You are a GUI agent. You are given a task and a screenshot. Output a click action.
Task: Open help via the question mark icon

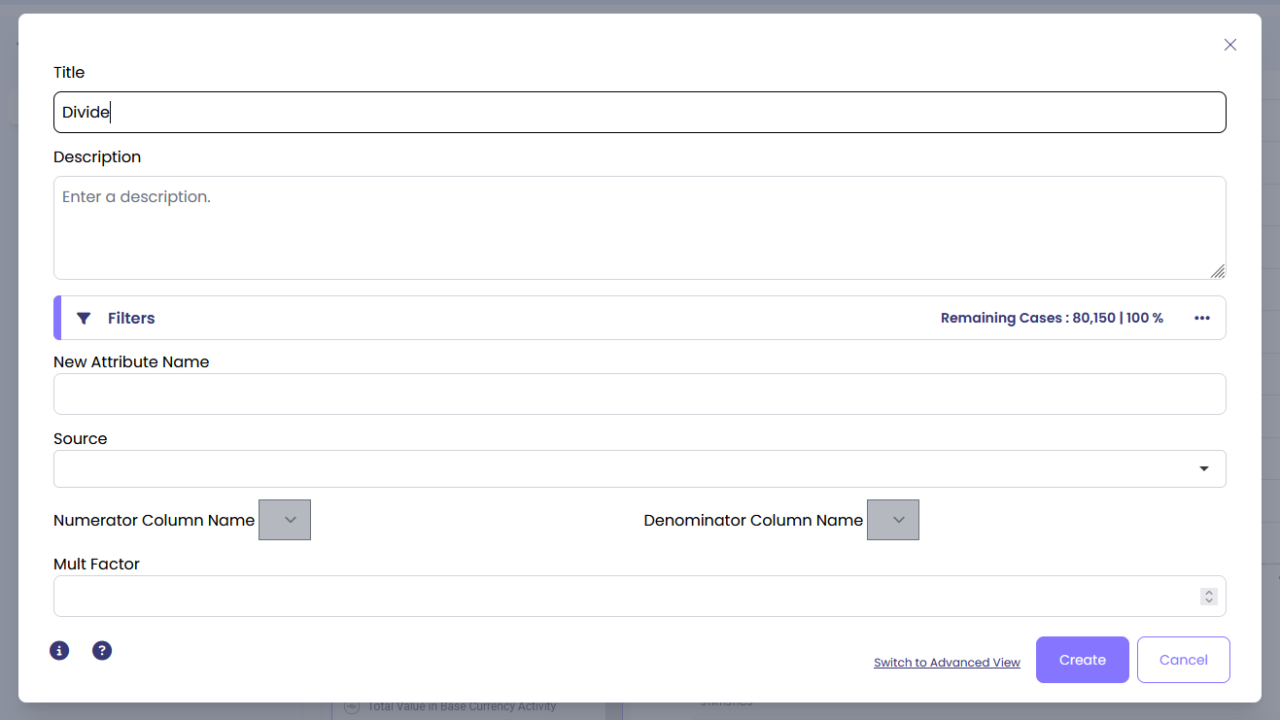pyautogui.click(x=102, y=651)
